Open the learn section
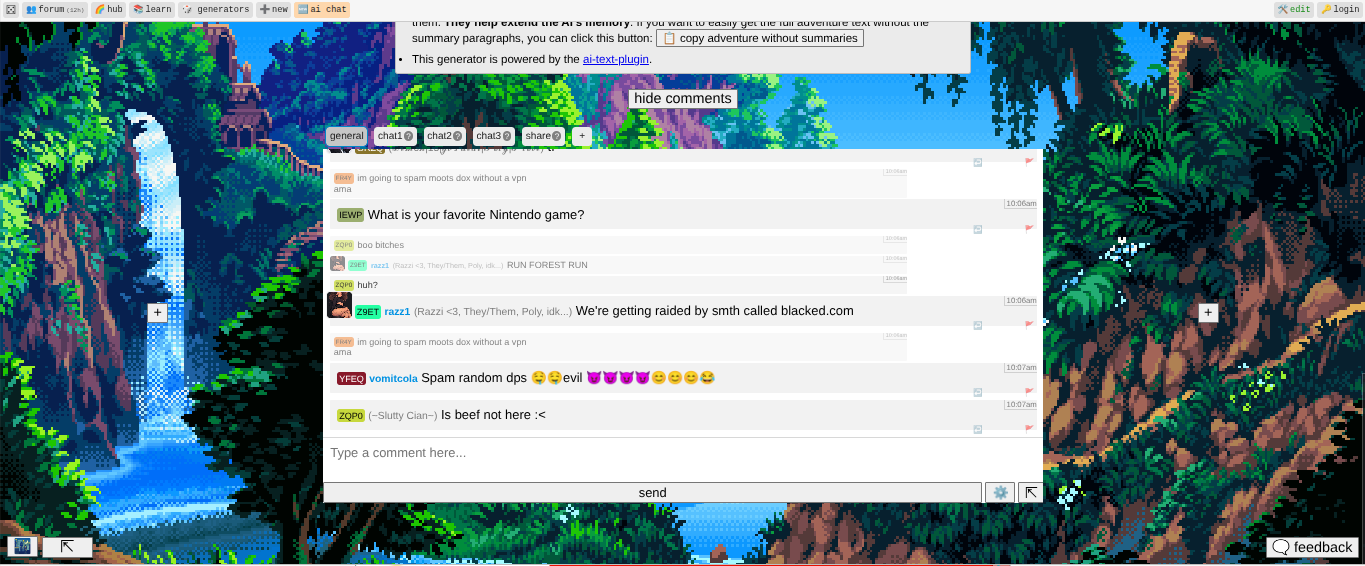The height and width of the screenshot is (566, 1365). tap(152, 9)
